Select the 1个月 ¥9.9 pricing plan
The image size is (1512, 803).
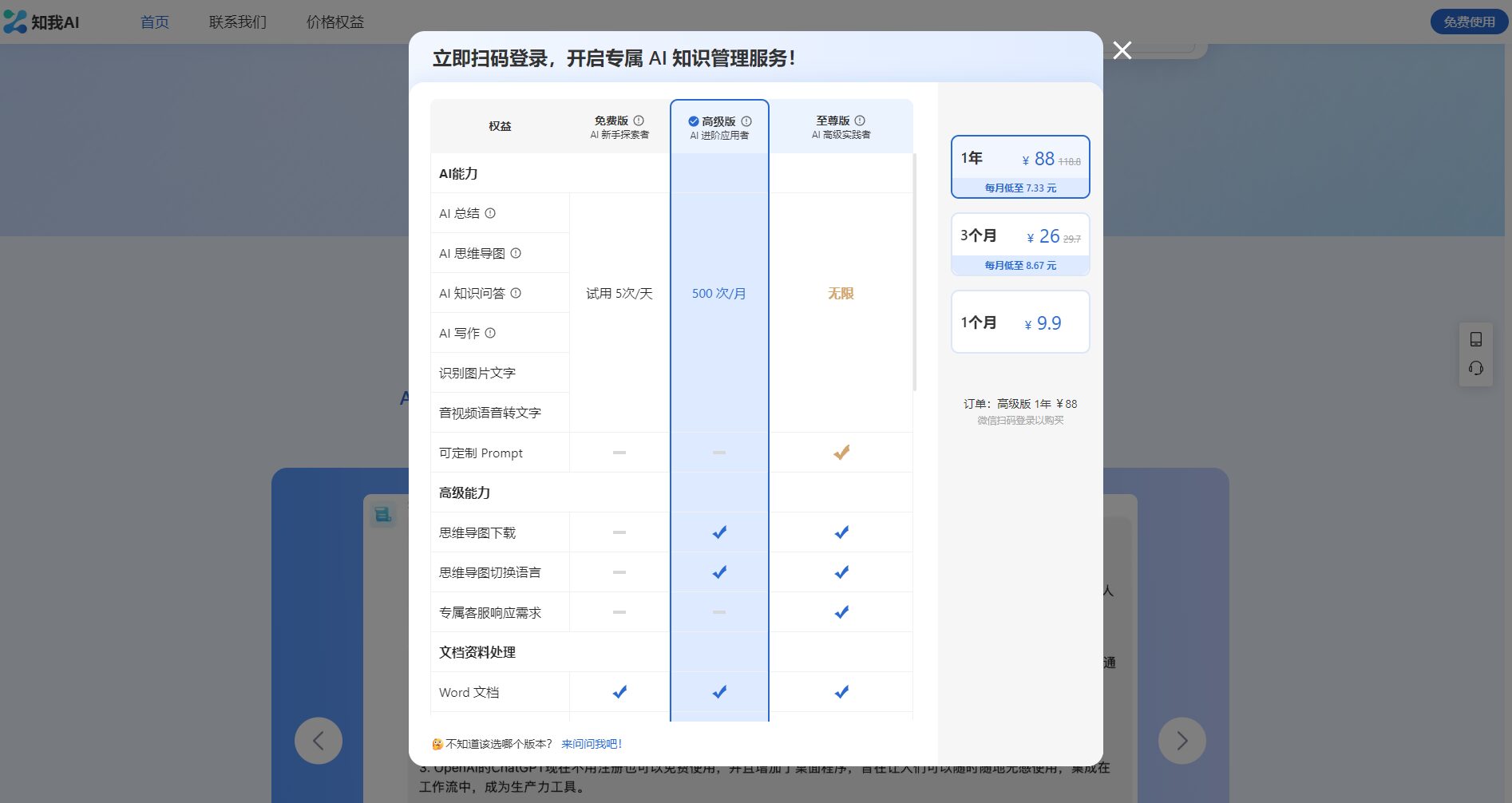point(1020,322)
